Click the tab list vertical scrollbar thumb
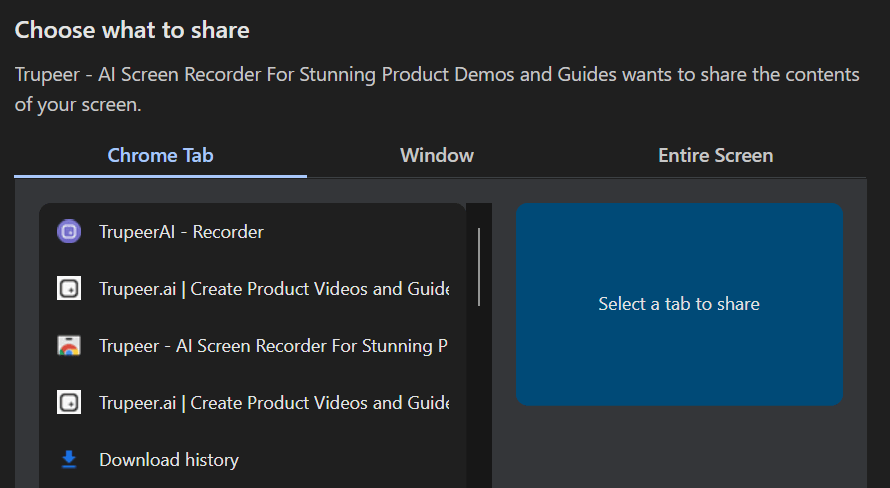The image size is (890, 488). (479, 267)
